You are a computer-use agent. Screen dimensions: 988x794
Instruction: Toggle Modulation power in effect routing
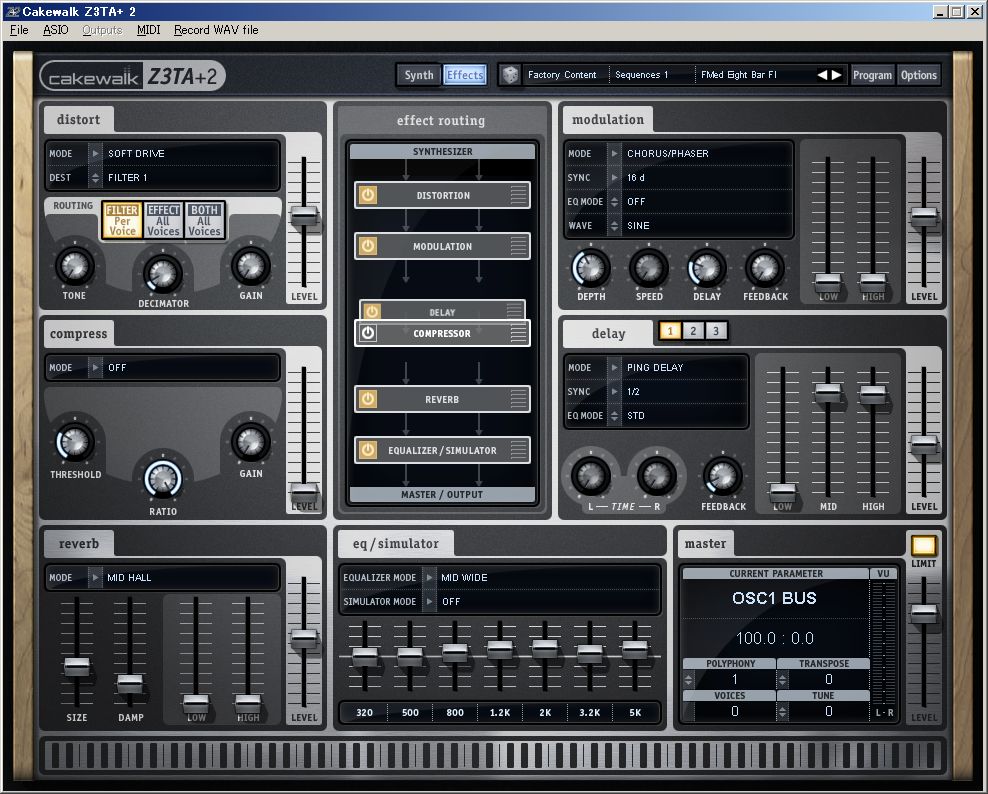[x=368, y=246]
